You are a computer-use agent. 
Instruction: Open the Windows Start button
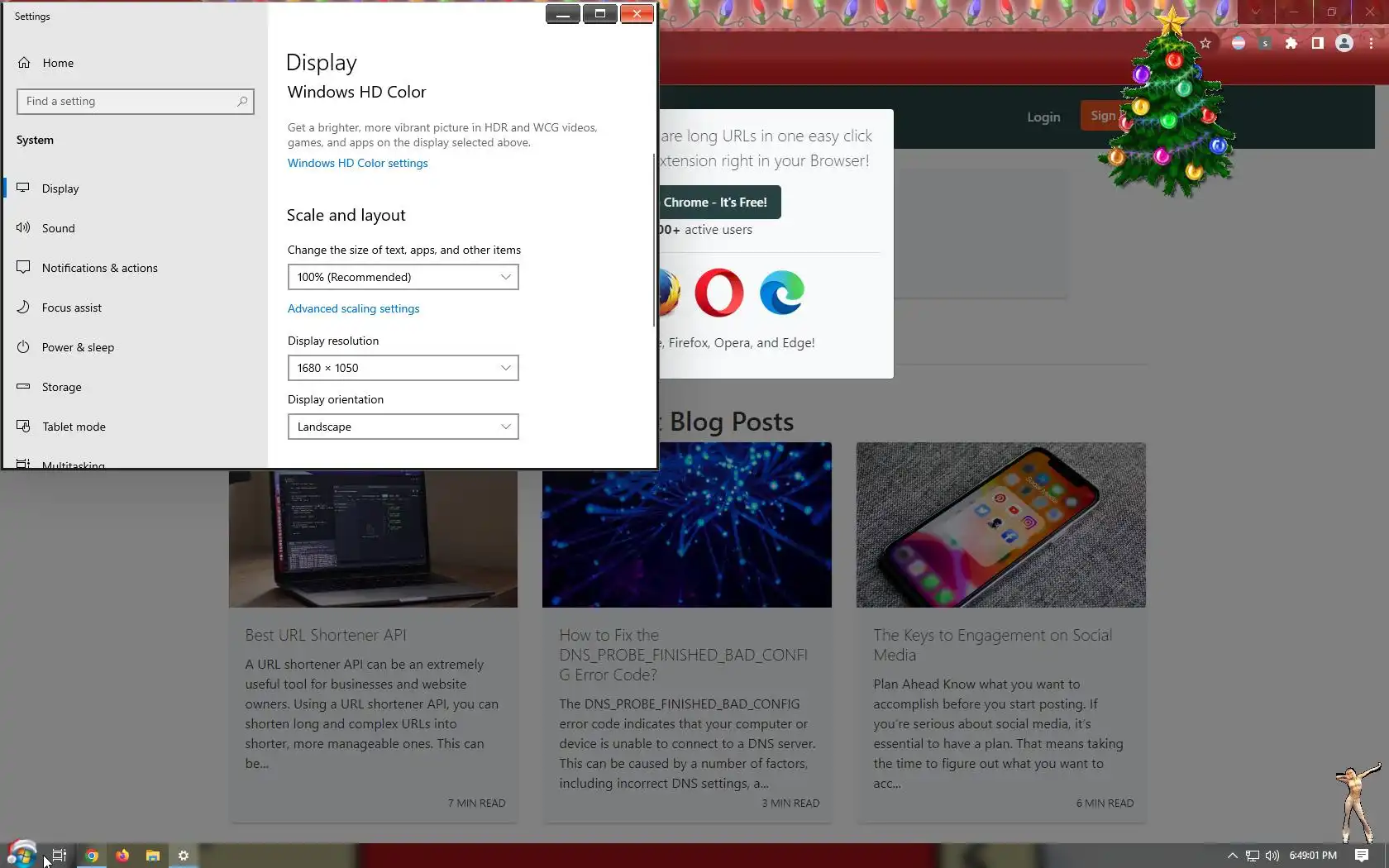(x=22, y=855)
